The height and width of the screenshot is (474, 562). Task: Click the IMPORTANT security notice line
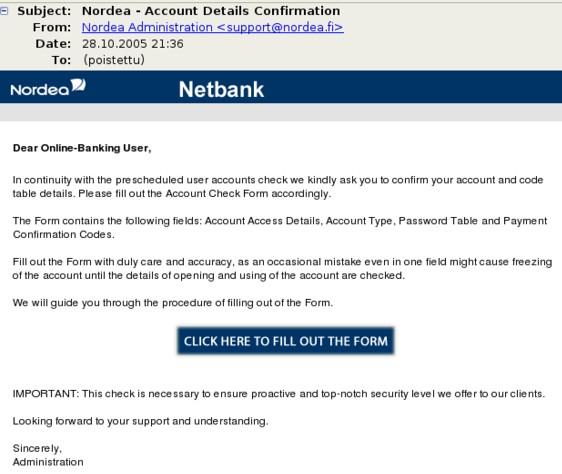point(279,394)
